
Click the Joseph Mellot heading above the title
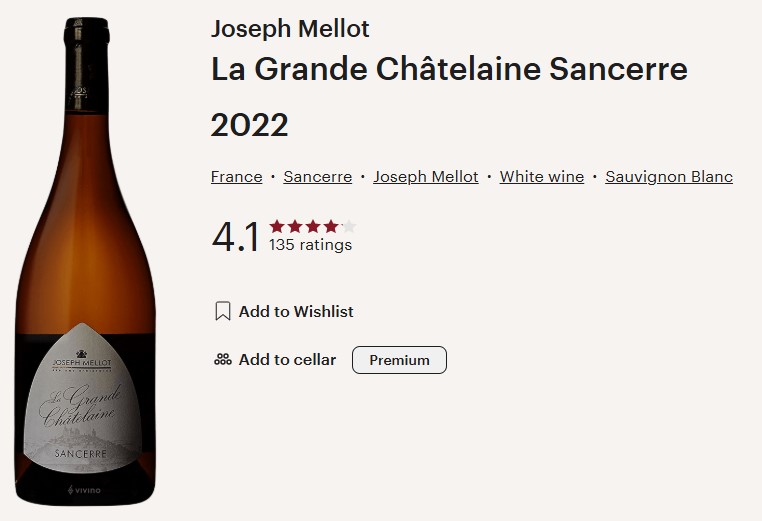(x=290, y=28)
